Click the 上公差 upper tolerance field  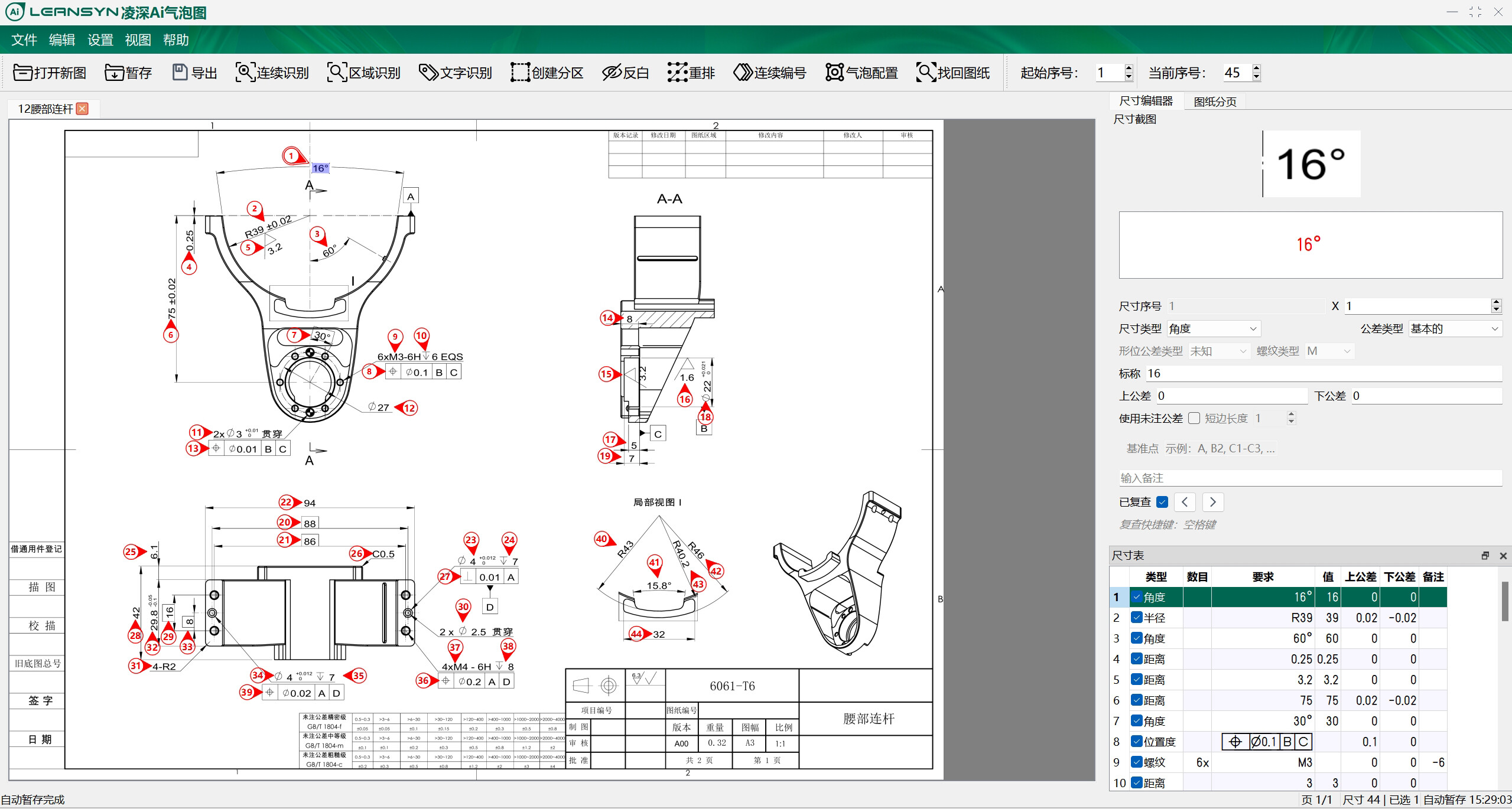click(x=1231, y=396)
